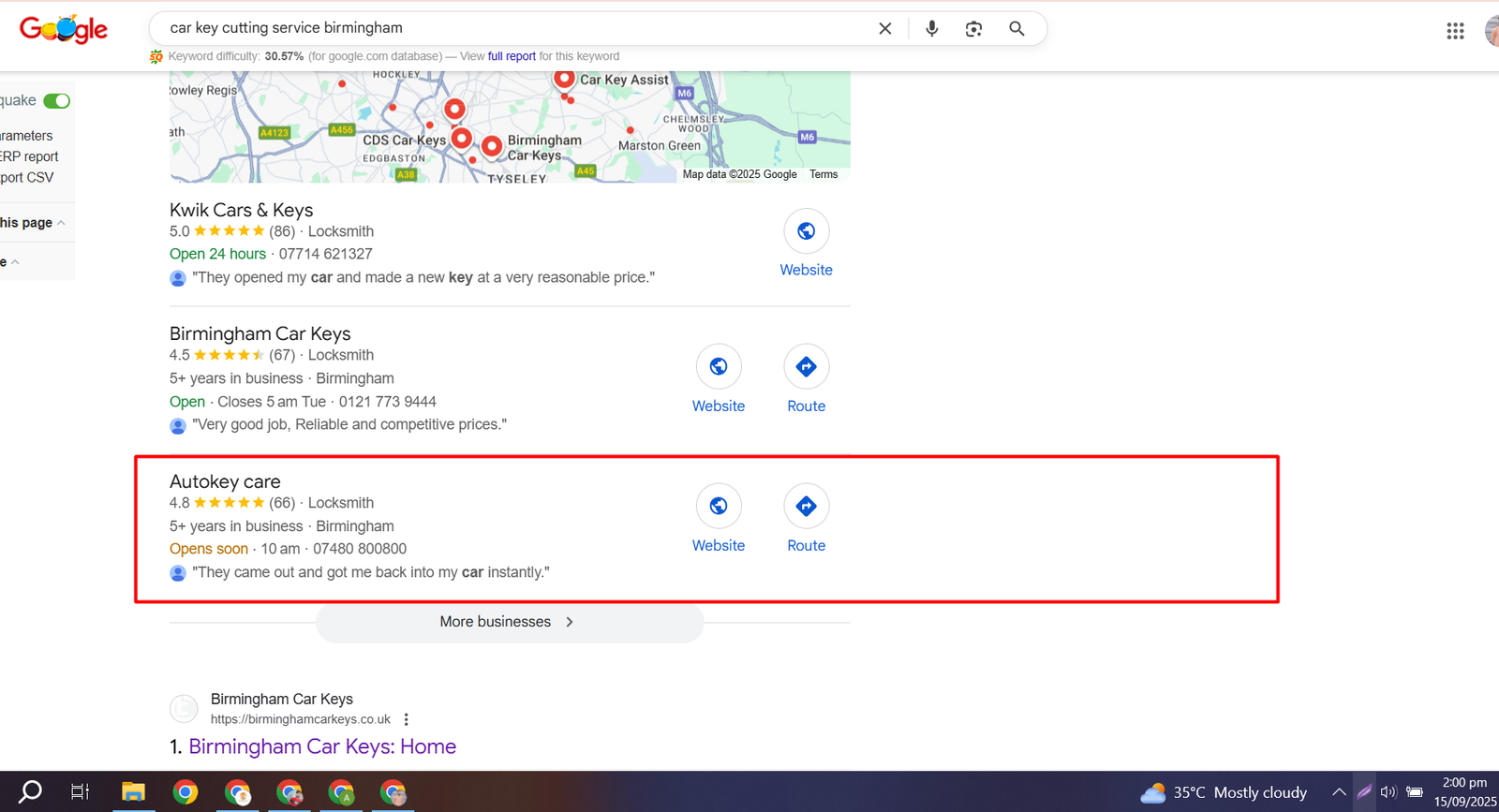Viewport: 1499px width, 812px height.
Task: Start voice search with microphone icon
Action: point(931,29)
